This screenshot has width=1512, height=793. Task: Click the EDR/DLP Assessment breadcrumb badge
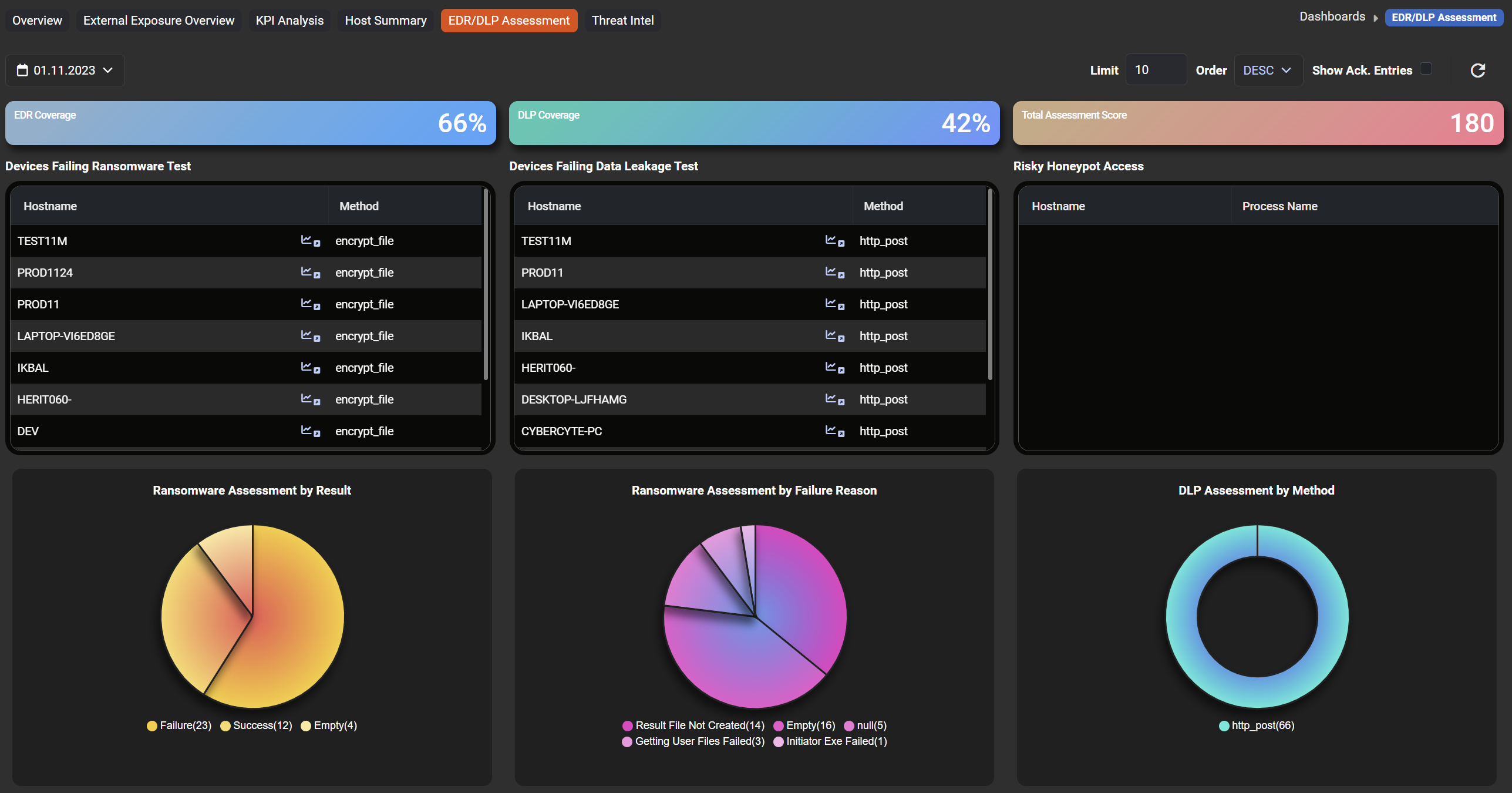coord(1443,18)
